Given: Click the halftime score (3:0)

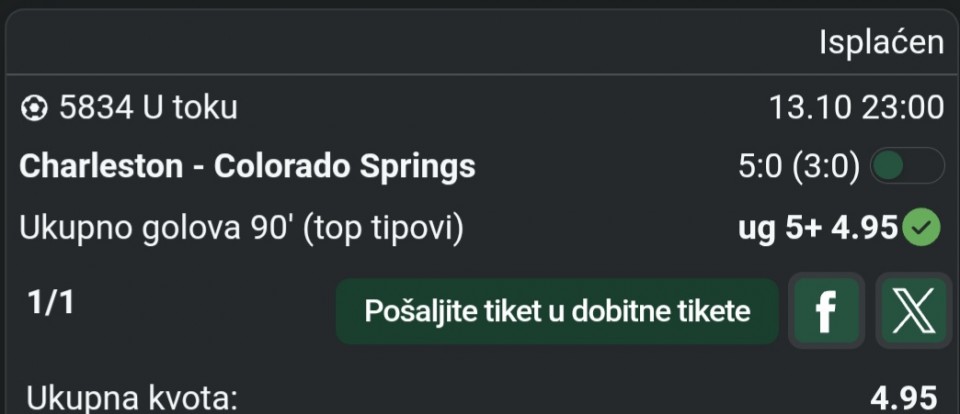Looking at the screenshot, I should pos(826,166).
